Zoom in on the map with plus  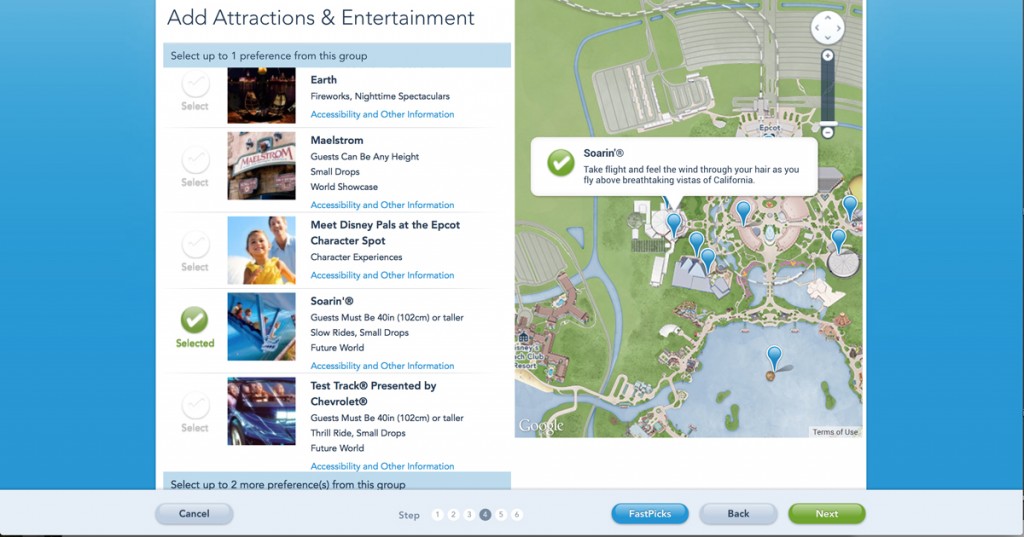click(x=827, y=56)
